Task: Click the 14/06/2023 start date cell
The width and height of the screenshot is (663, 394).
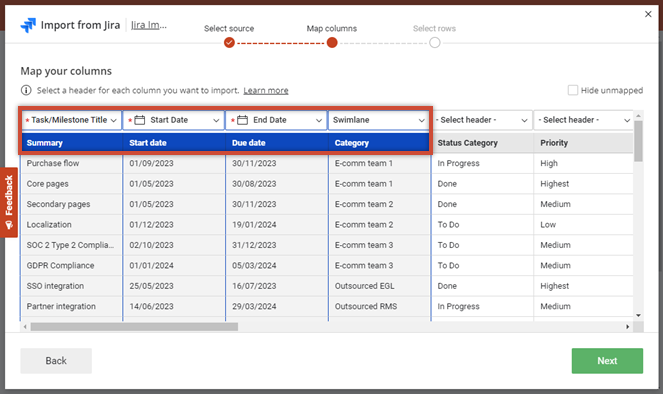Action: (x=174, y=306)
